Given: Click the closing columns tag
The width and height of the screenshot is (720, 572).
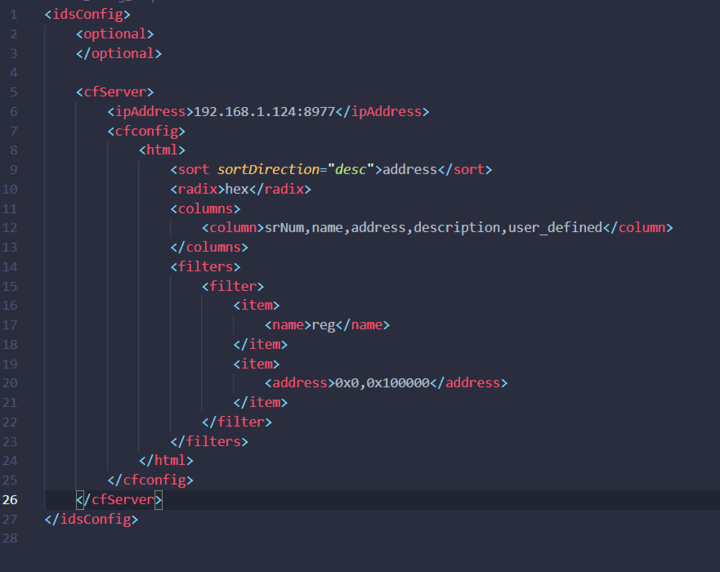Looking at the screenshot, I should click(x=209, y=247).
